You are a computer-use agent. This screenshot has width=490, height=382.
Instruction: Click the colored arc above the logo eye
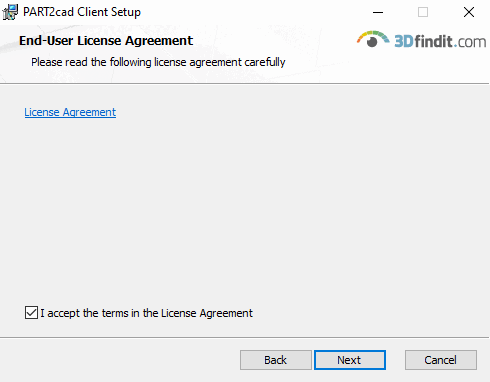point(373,36)
